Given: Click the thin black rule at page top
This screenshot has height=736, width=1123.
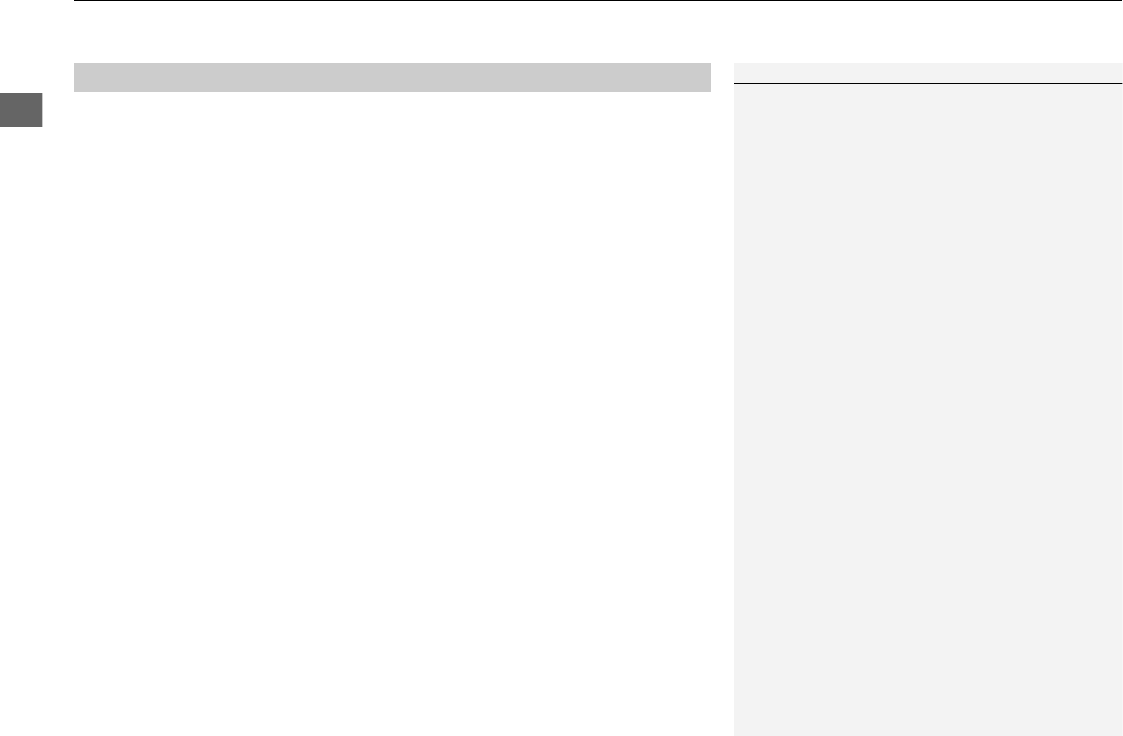Looking at the screenshot, I should [x=598, y=1].
